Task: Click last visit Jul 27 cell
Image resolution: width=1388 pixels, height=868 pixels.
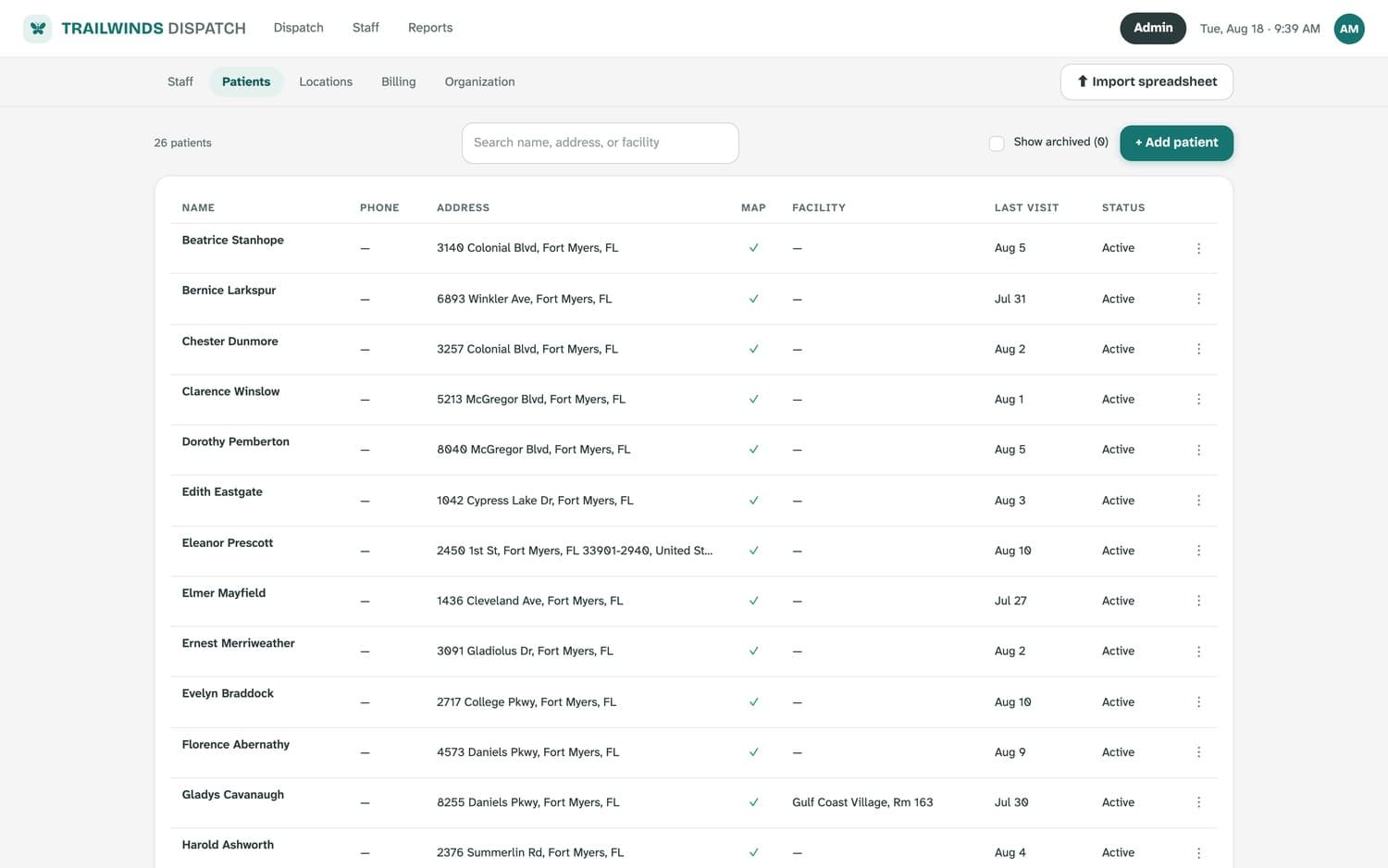Action: click(1010, 601)
